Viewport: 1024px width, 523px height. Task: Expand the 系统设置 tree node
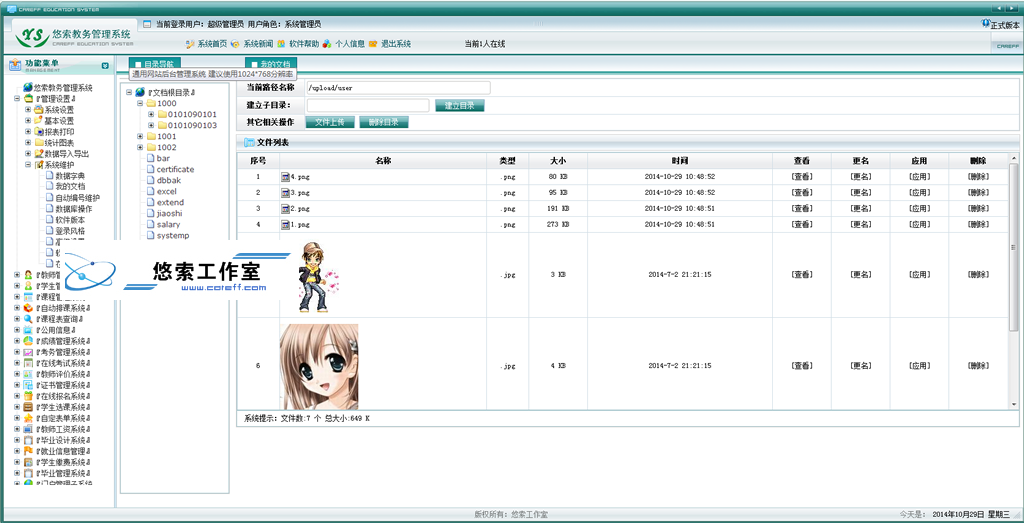click(x=28, y=110)
